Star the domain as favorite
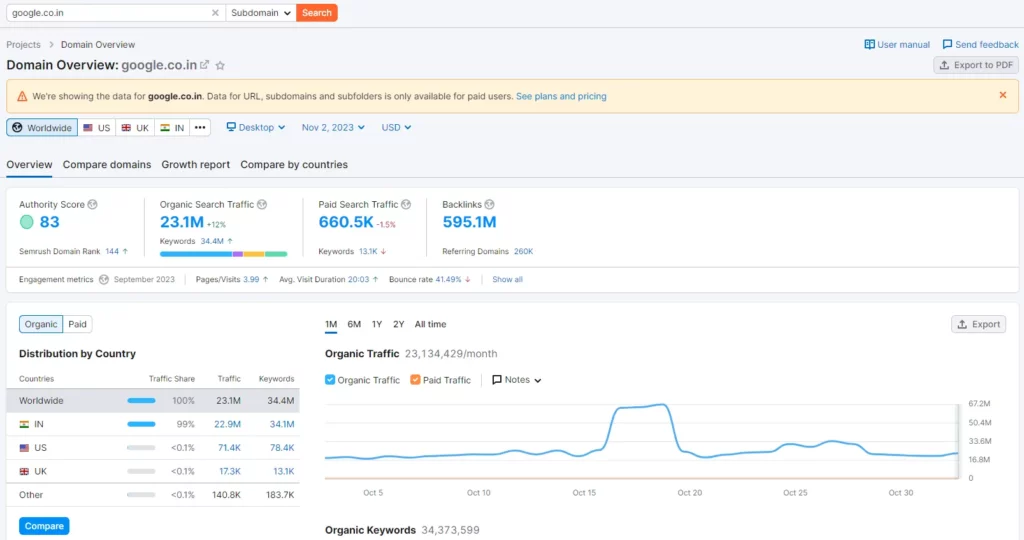Screen dimensions: 1024x540 [220, 65]
